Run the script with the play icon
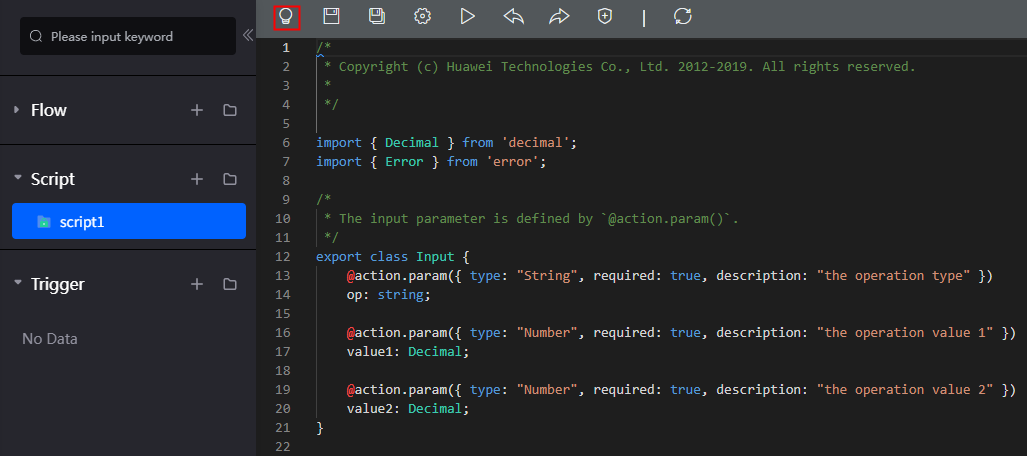1027x456 pixels. (468, 16)
